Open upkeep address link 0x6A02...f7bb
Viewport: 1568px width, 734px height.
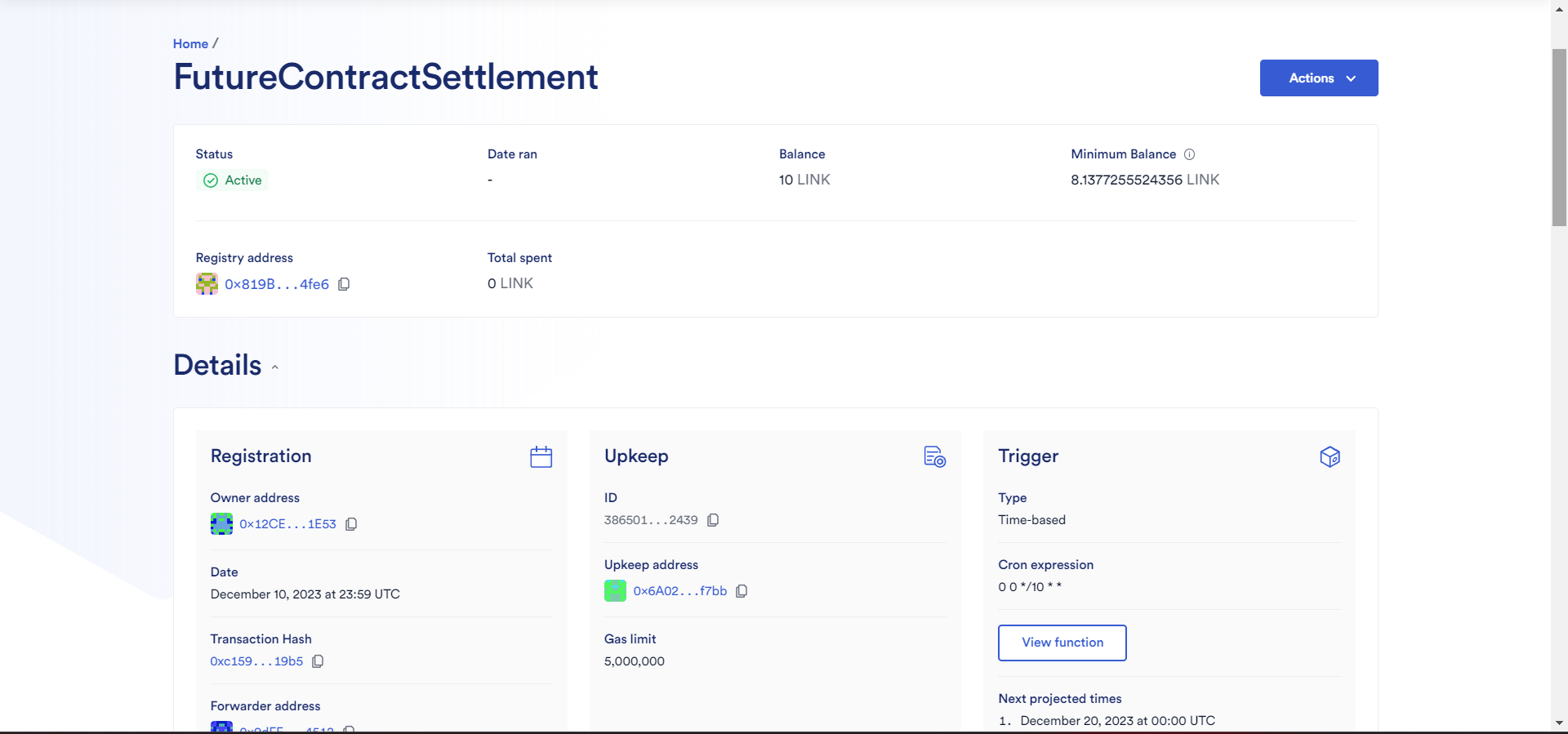pyautogui.click(x=680, y=591)
